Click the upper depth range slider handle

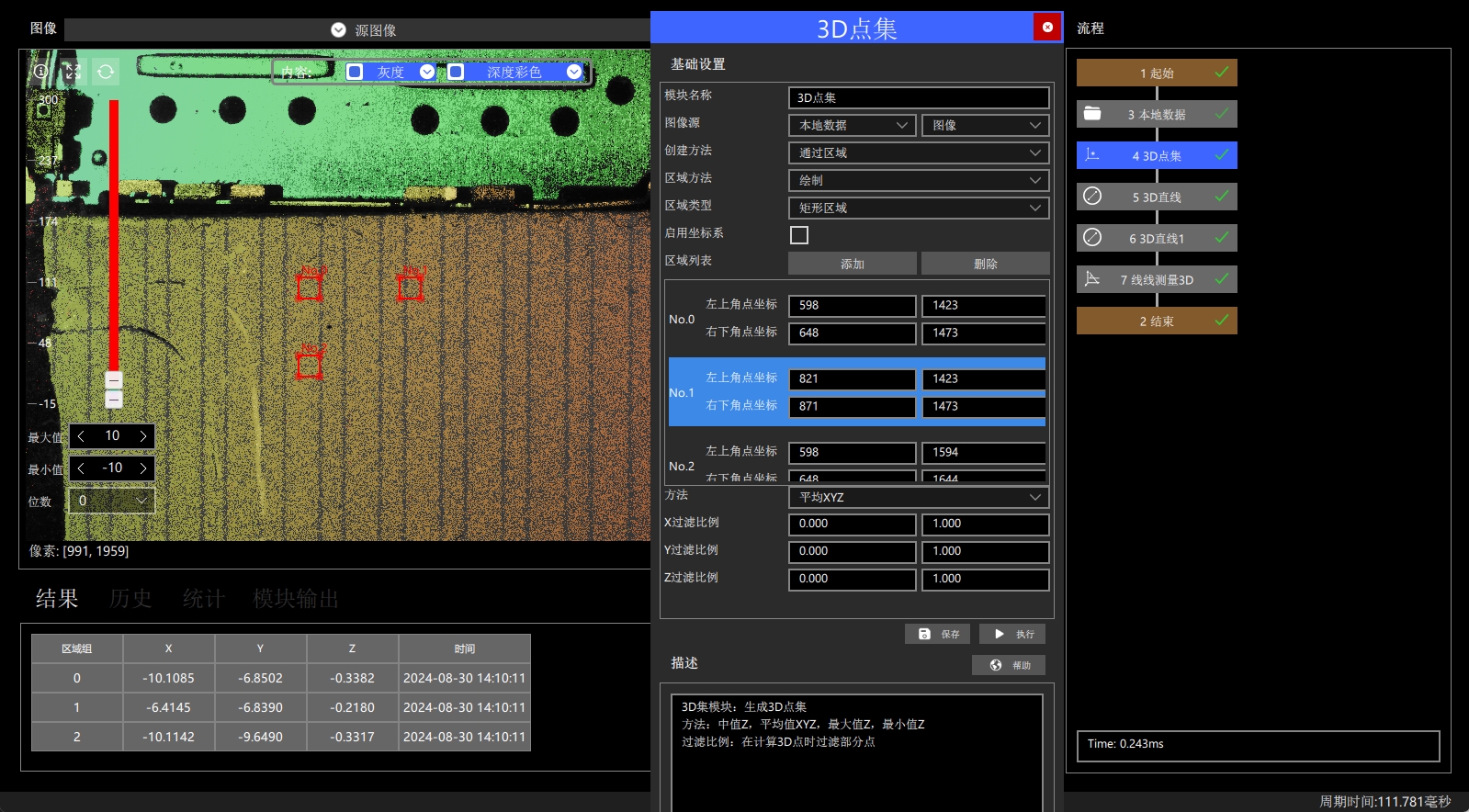[x=114, y=379]
